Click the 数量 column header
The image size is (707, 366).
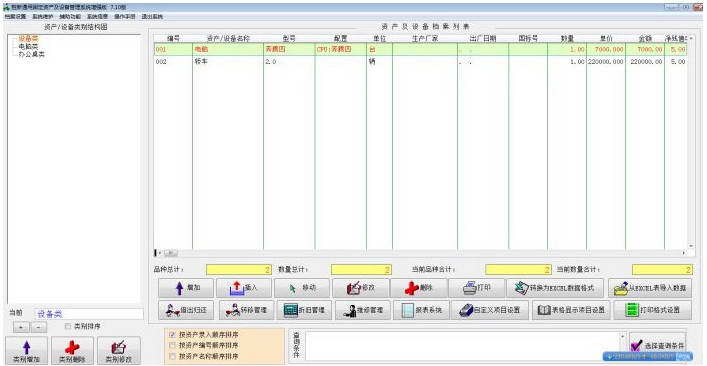(x=567, y=39)
